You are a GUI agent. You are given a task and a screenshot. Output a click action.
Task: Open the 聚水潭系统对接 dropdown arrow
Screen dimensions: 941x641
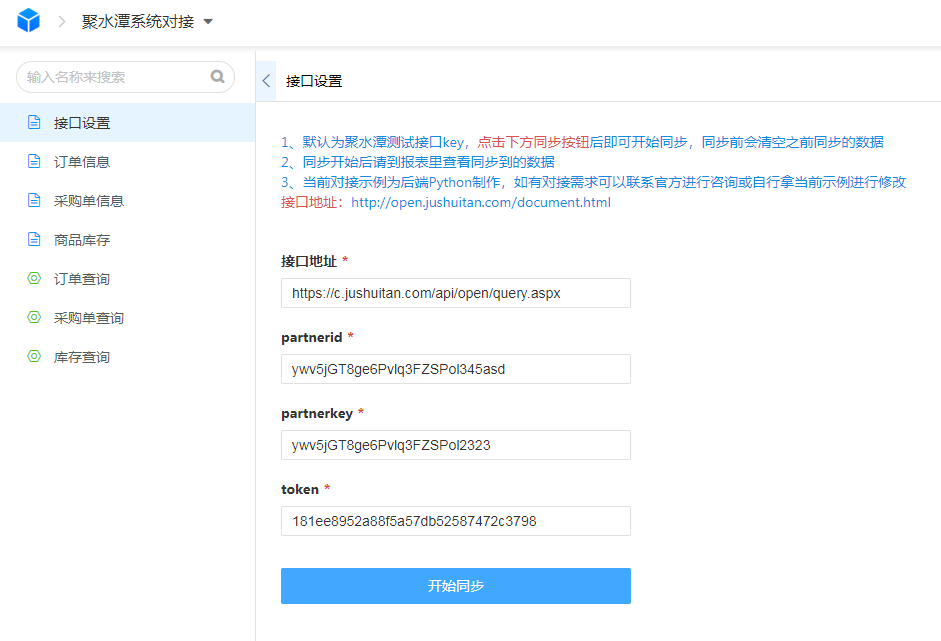pyautogui.click(x=208, y=22)
